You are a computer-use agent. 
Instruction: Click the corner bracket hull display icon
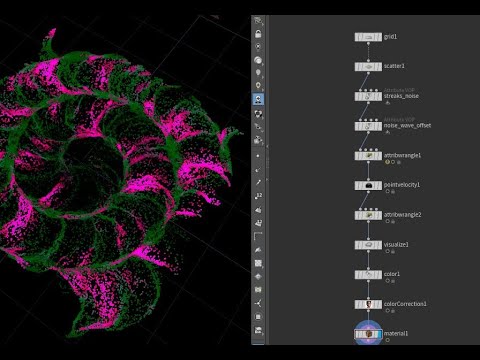[x=258, y=236]
